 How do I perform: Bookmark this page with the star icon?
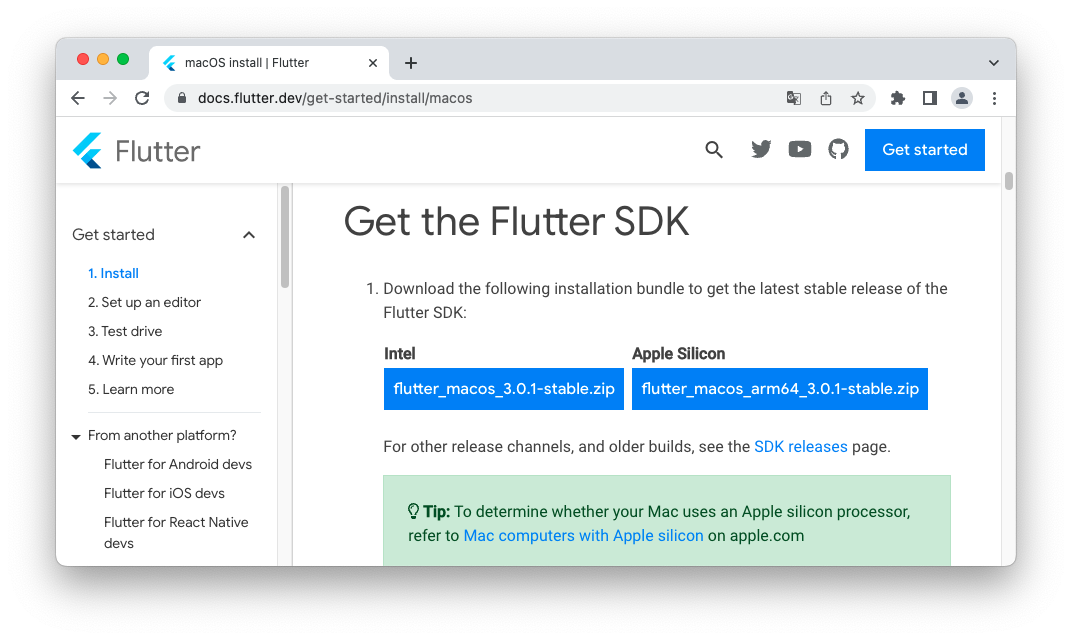coord(858,98)
